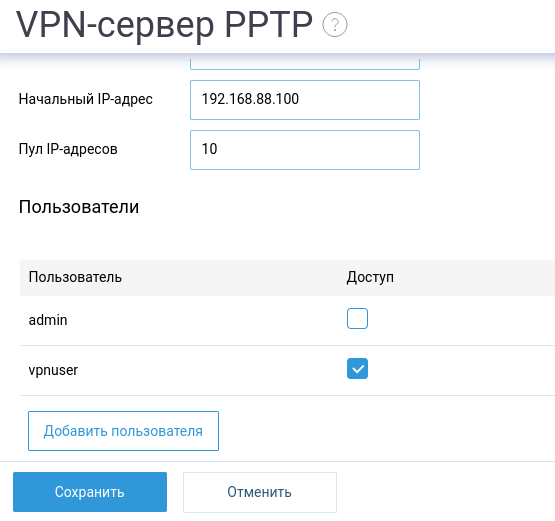Image resolution: width=555 pixels, height=521 pixels.
Task: Click the Пул IP-адресов label
Action: pyautogui.click(x=68, y=149)
